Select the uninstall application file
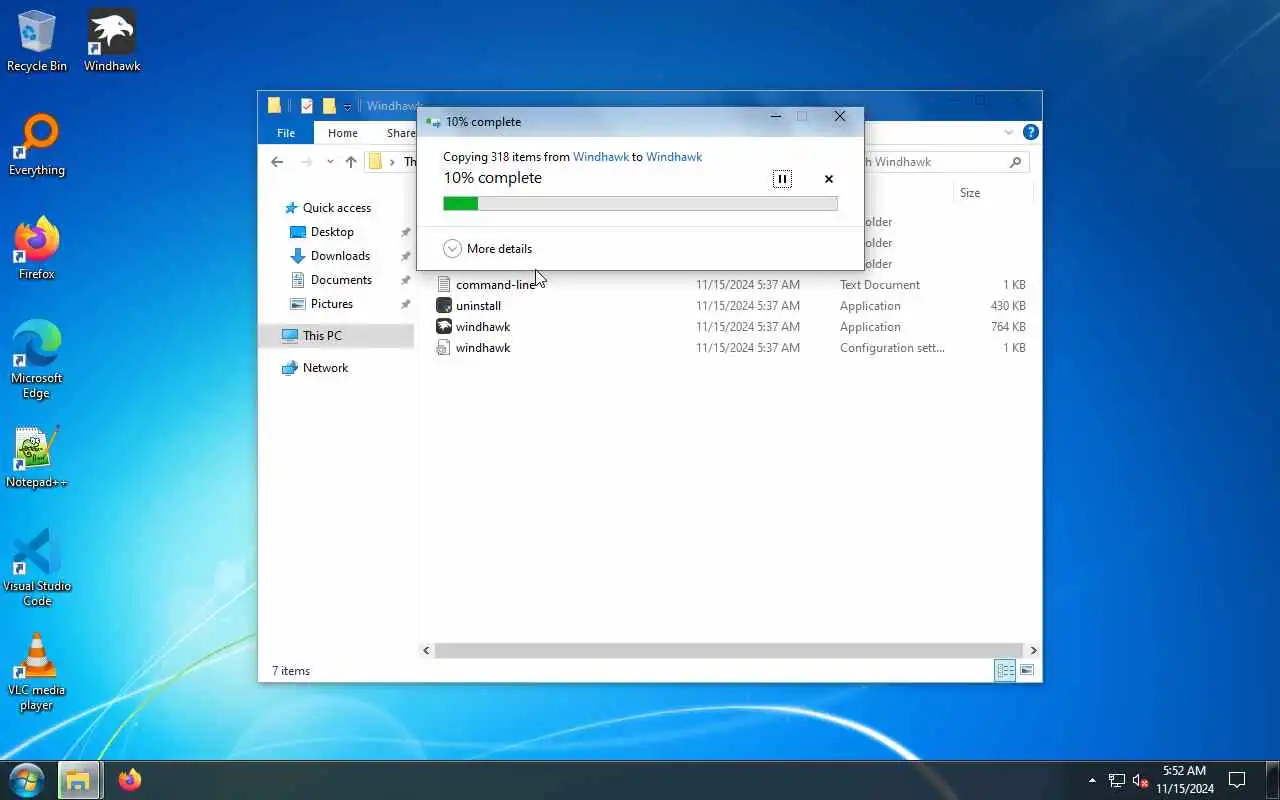This screenshot has width=1280, height=800. [x=731, y=306]
